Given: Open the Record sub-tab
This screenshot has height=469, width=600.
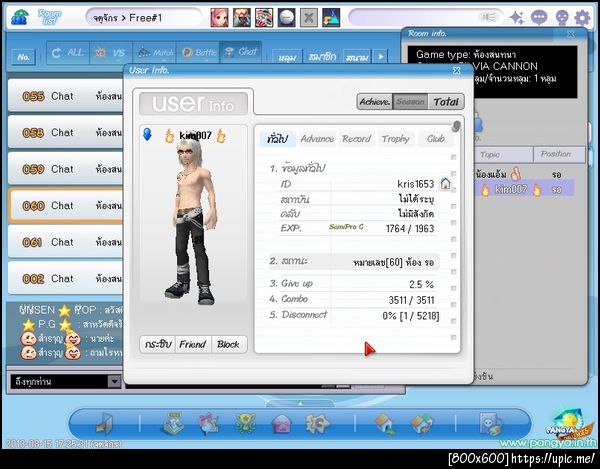Looking at the screenshot, I should click(x=356, y=138).
